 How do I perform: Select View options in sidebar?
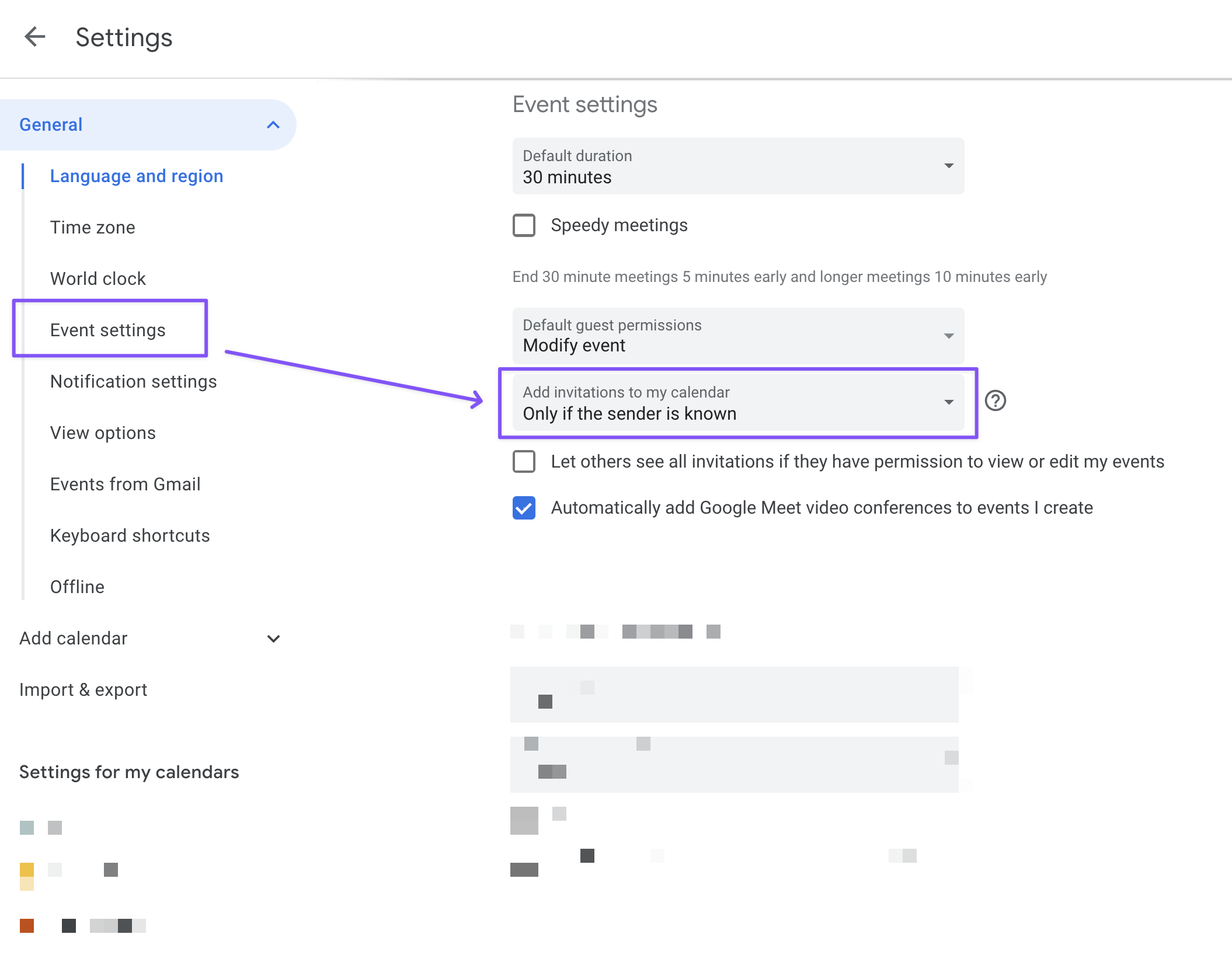pos(103,433)
